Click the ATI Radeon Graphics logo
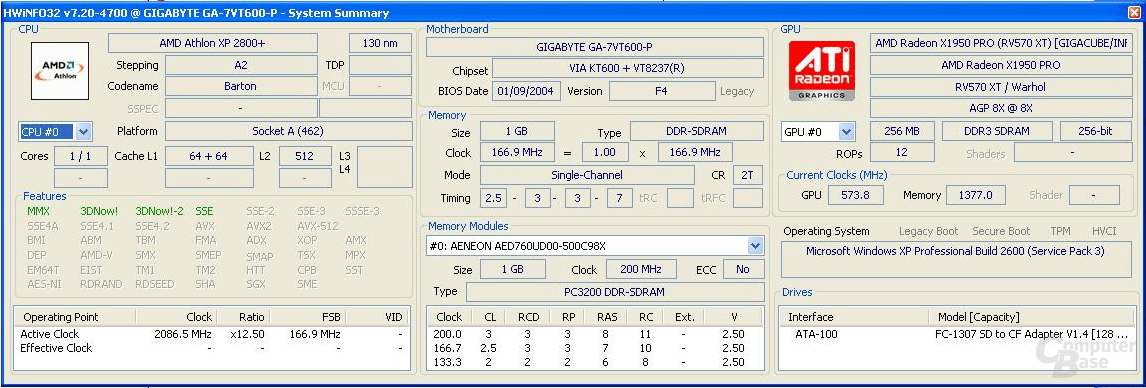This screenshot has width=1146, height=388. pyautogui.click(x=821, y=70)
